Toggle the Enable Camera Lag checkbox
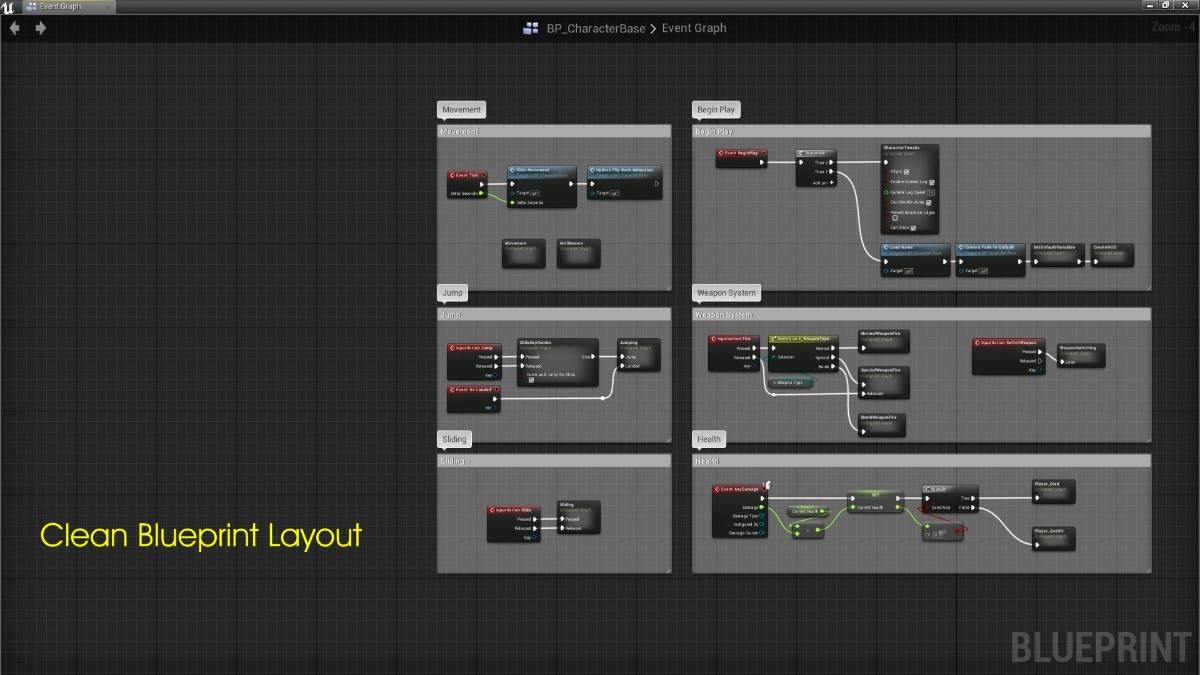The width and height of the screenshot is (1200, 675). point(932,182)
